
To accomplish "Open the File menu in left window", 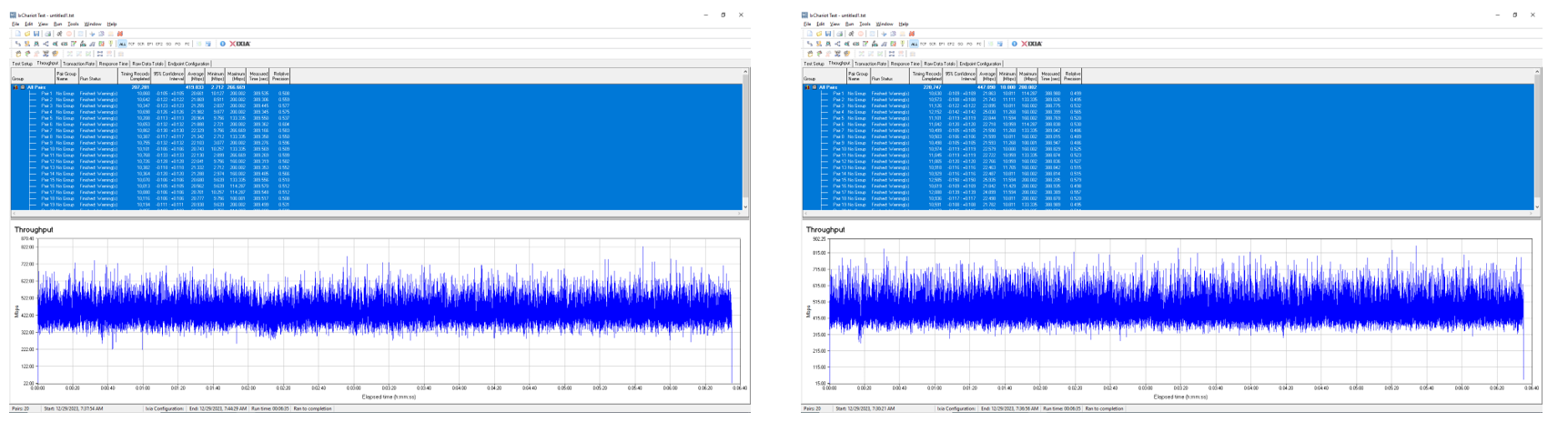I will [15, 24].
